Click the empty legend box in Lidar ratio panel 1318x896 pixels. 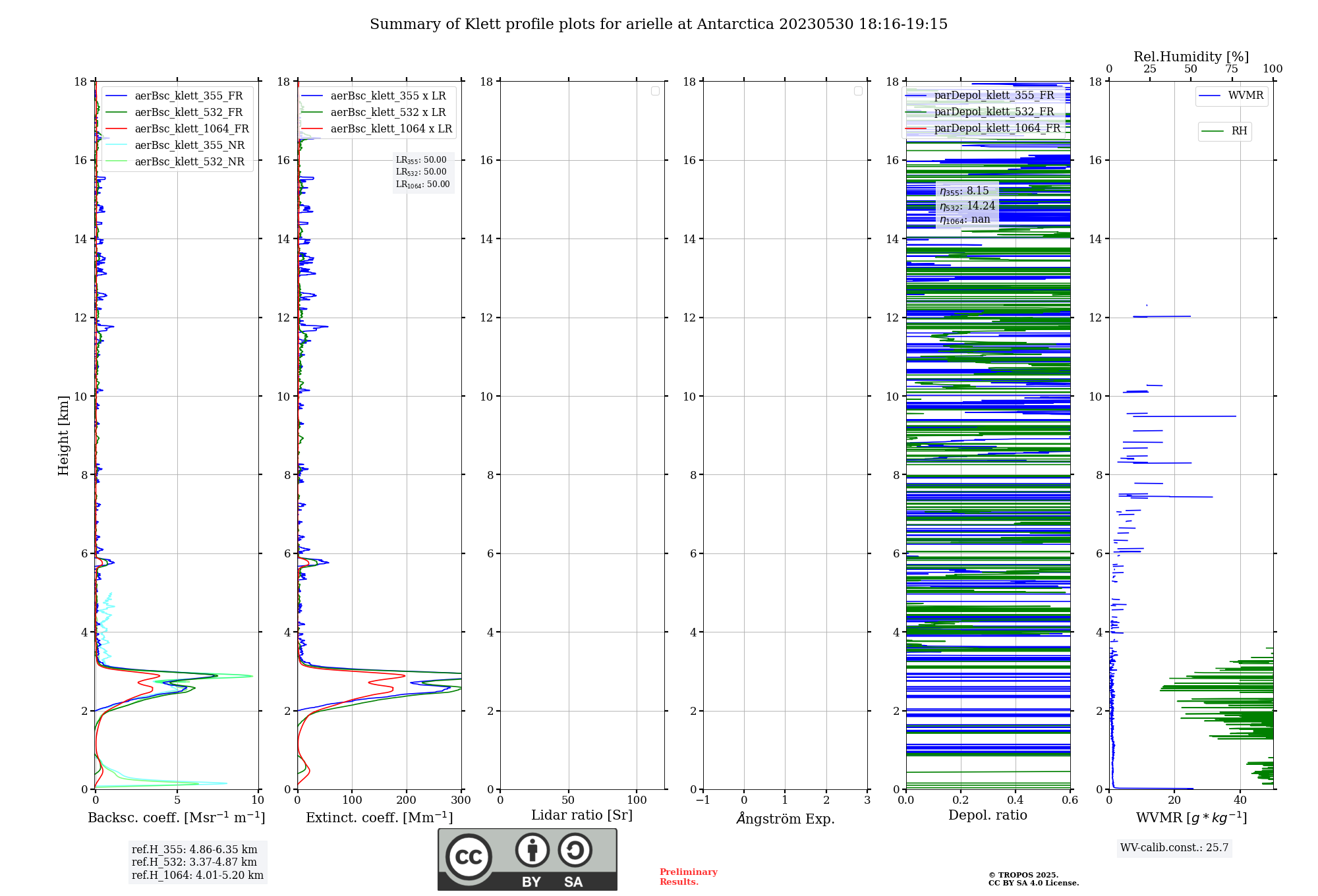655,91
